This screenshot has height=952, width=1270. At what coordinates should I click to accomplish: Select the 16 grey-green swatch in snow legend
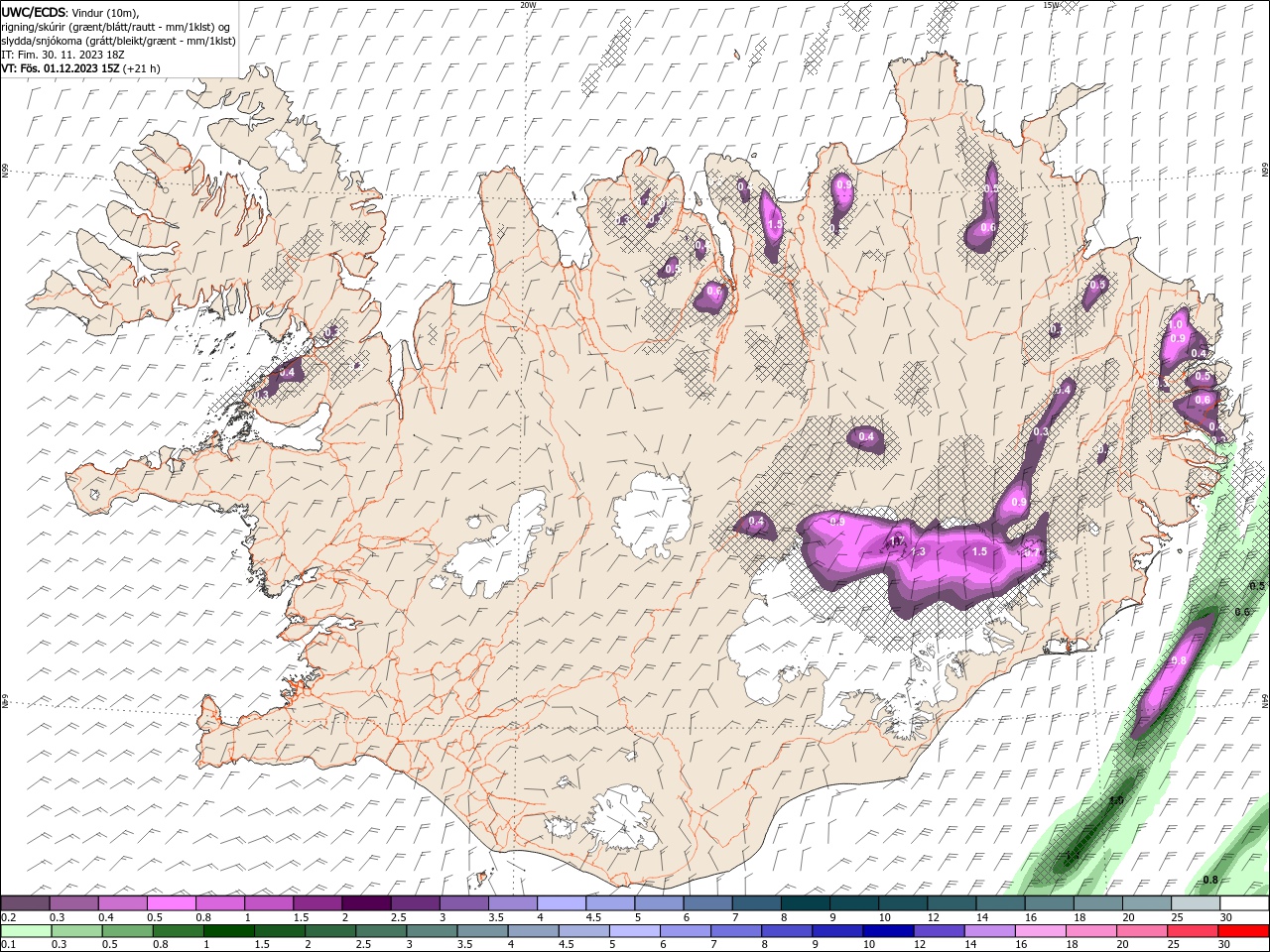[x=1049, y=903]
